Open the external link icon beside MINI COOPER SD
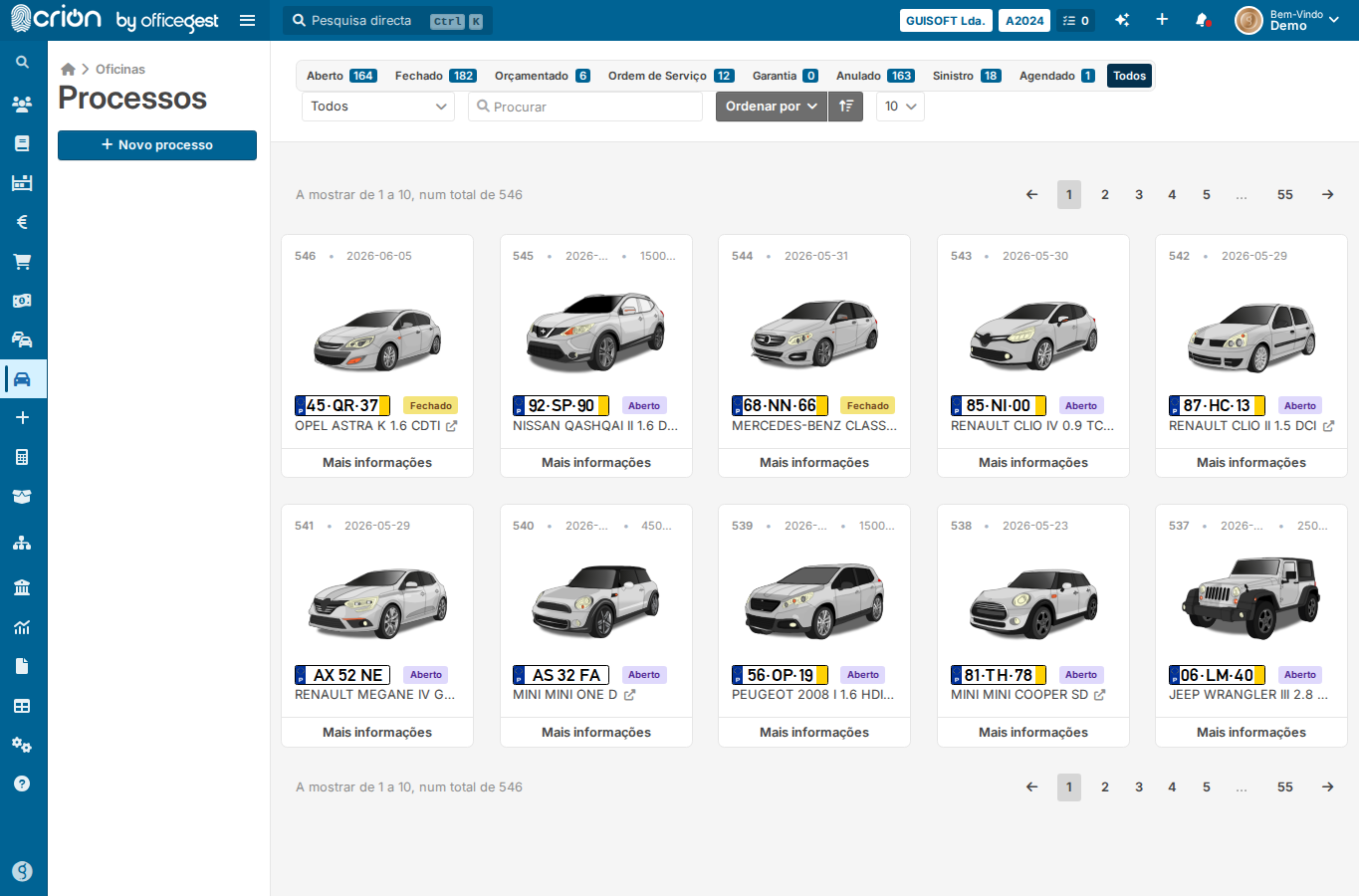 [x=1099, y=695]
